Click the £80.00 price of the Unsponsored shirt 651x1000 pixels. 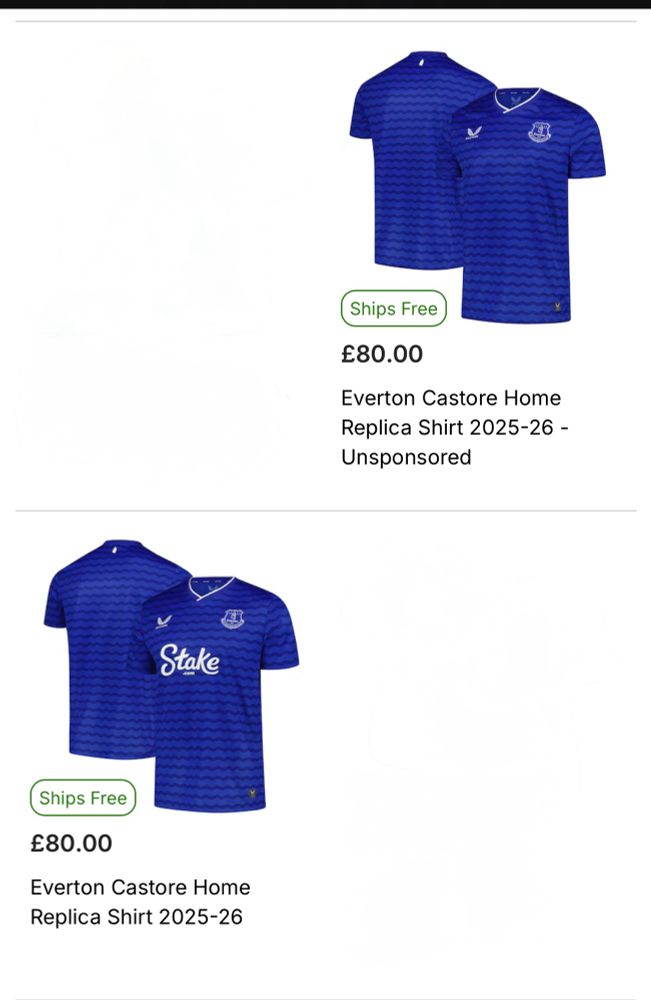pyautogui.click(x=382, y=354)
